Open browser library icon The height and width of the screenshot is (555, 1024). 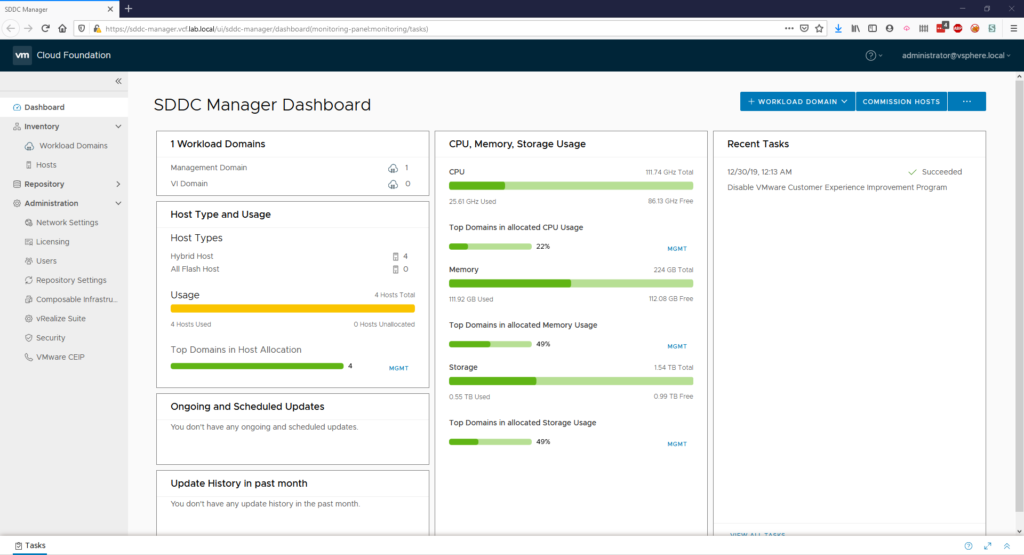pyautogui.click(x=855, y=29)
